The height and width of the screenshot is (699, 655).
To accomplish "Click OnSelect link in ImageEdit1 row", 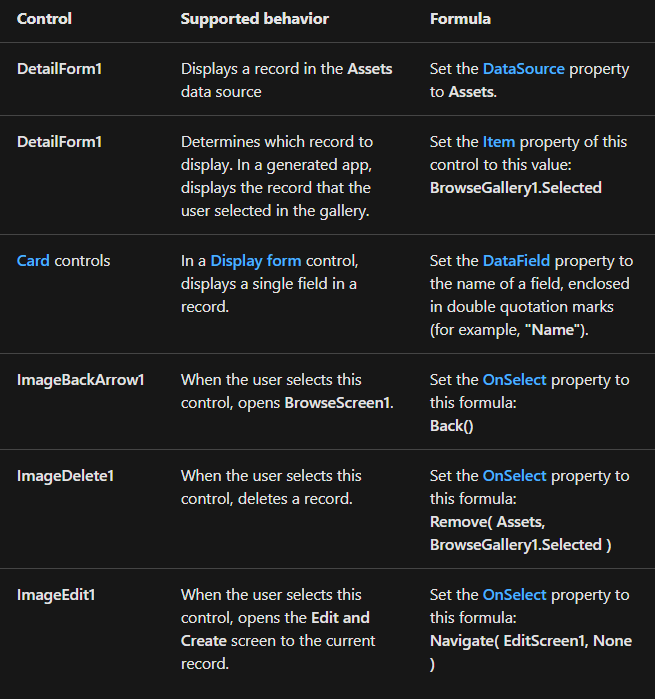I will [x=514, y=595].
